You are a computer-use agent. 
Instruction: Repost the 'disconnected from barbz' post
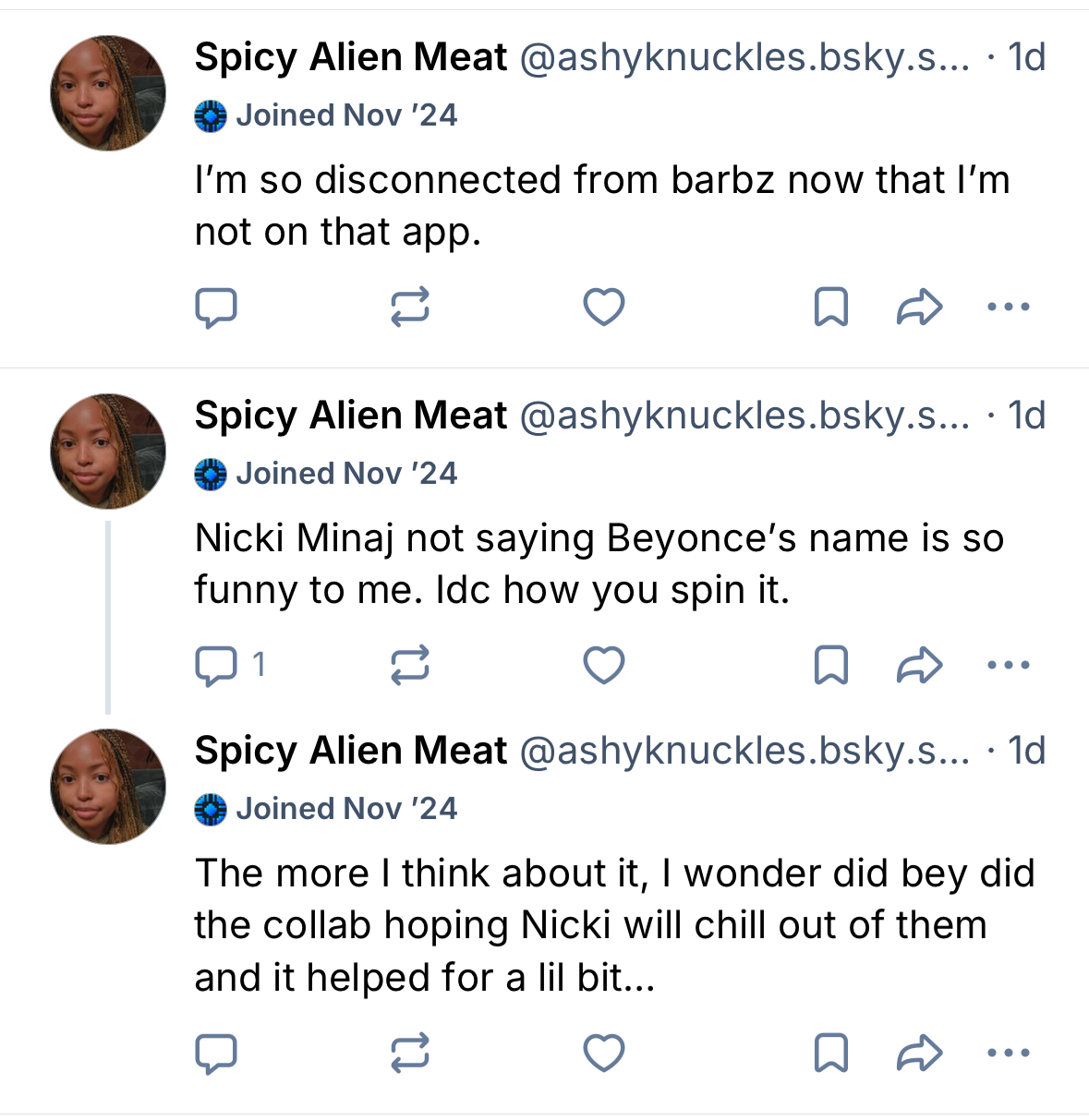click(409, 307)
